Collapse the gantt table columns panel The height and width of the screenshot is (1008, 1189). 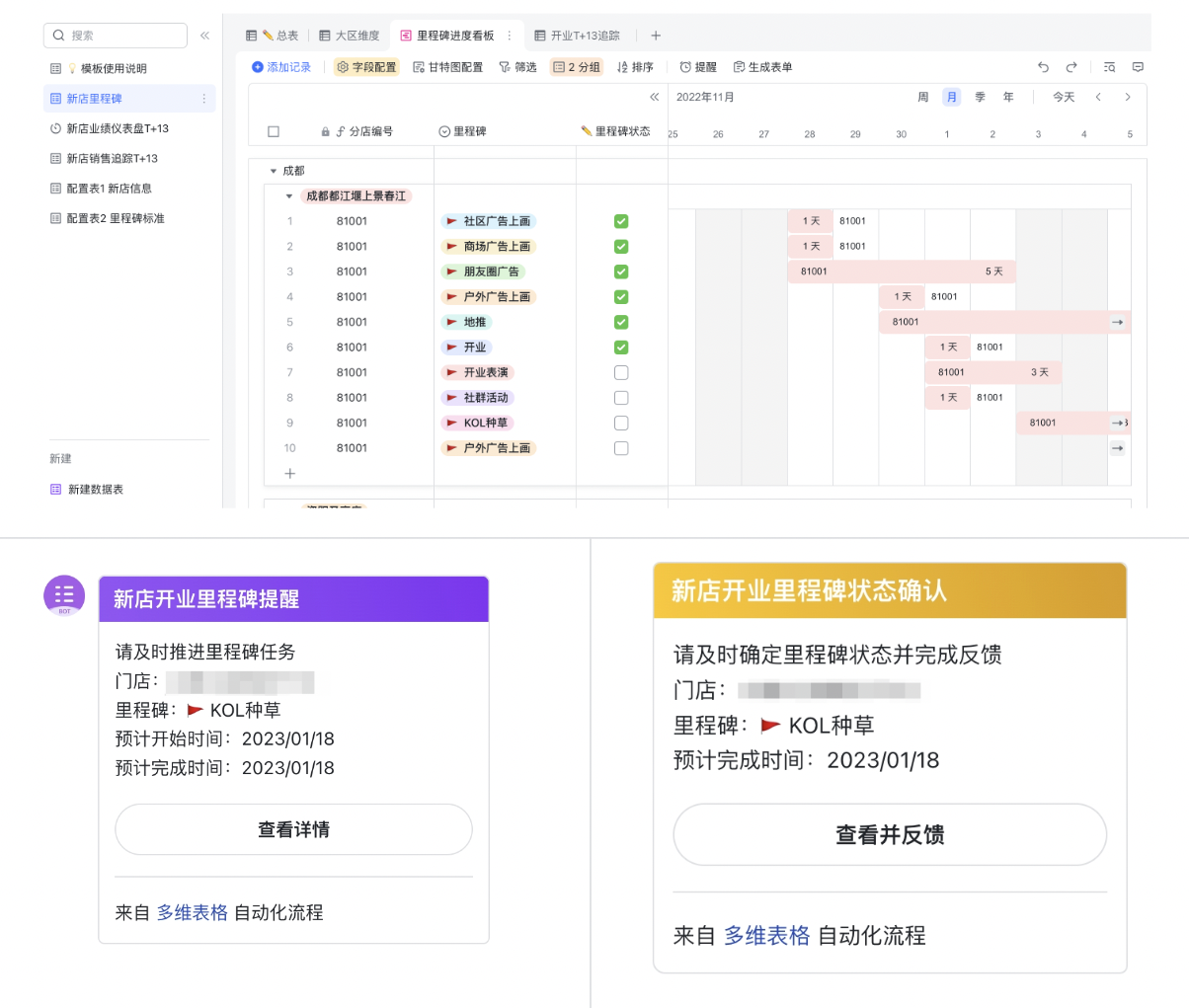click(x=654, y=97)
